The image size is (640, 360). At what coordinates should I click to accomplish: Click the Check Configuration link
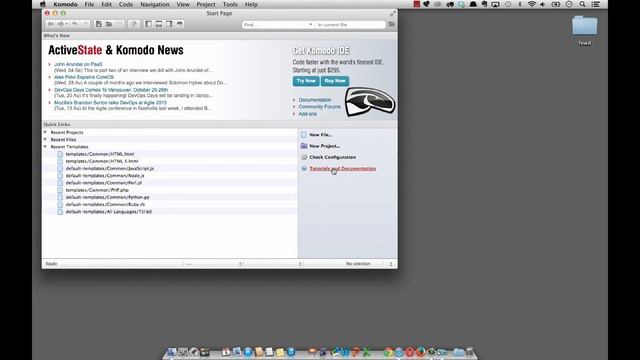pyautogui.click(x=333, y=157)
